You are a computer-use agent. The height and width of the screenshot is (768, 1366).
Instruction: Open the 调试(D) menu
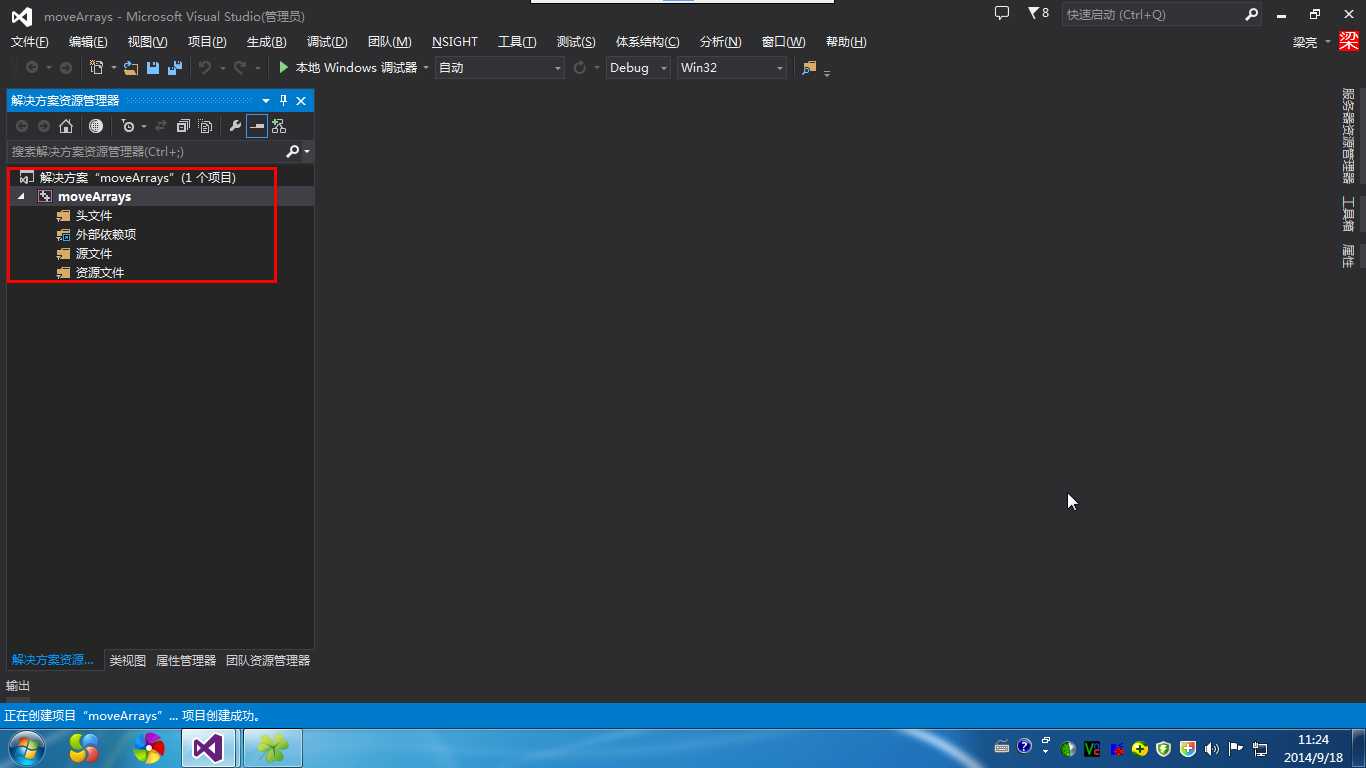[x=327, y=41]
